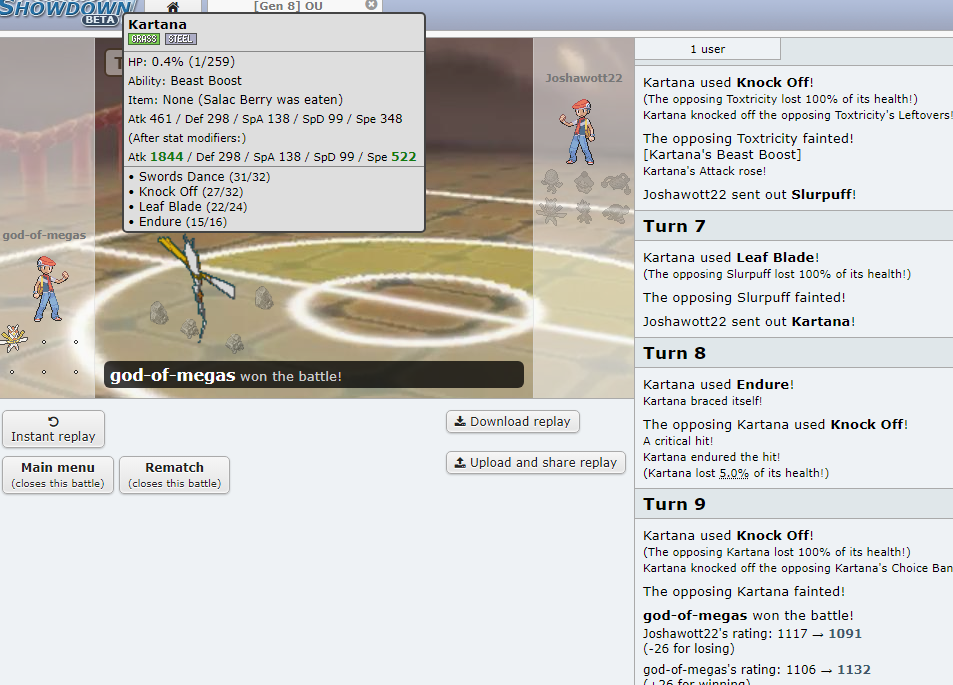Click Joshawott22's trainer sprite
This screenshot has width=953, height=685.
578,132
